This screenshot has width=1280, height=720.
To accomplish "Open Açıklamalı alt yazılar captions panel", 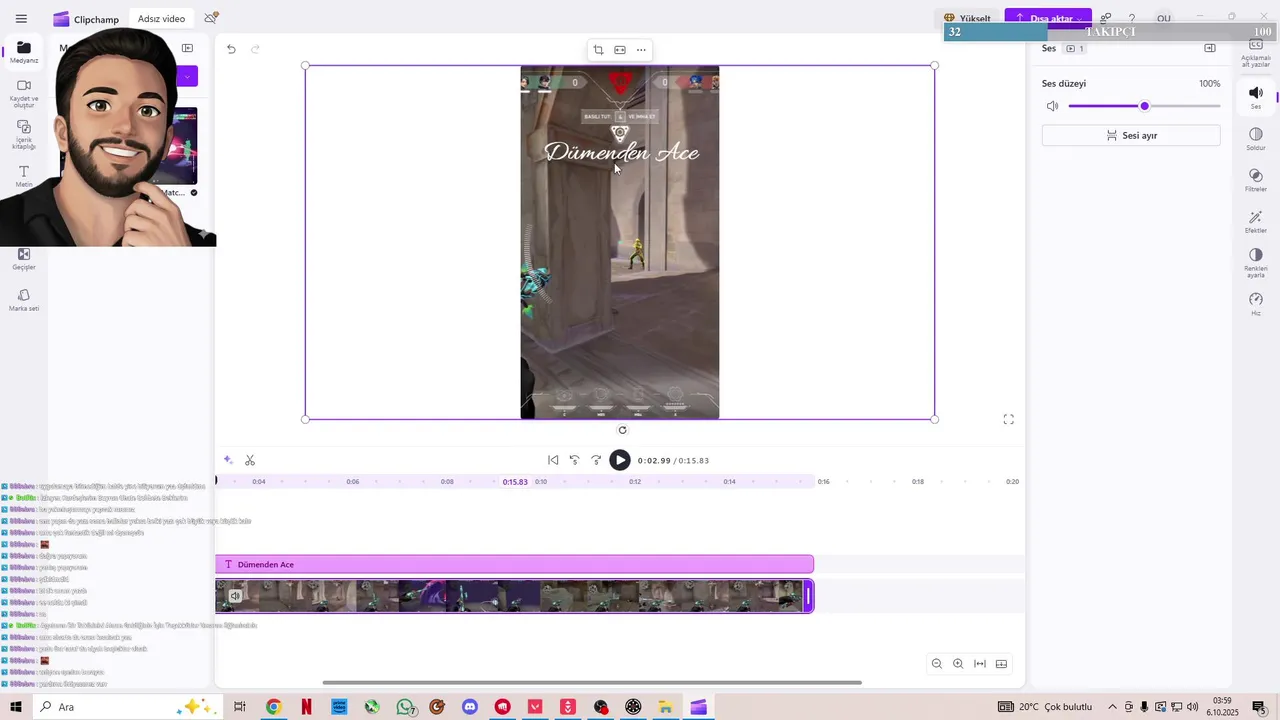I will tap(1256, 53).
